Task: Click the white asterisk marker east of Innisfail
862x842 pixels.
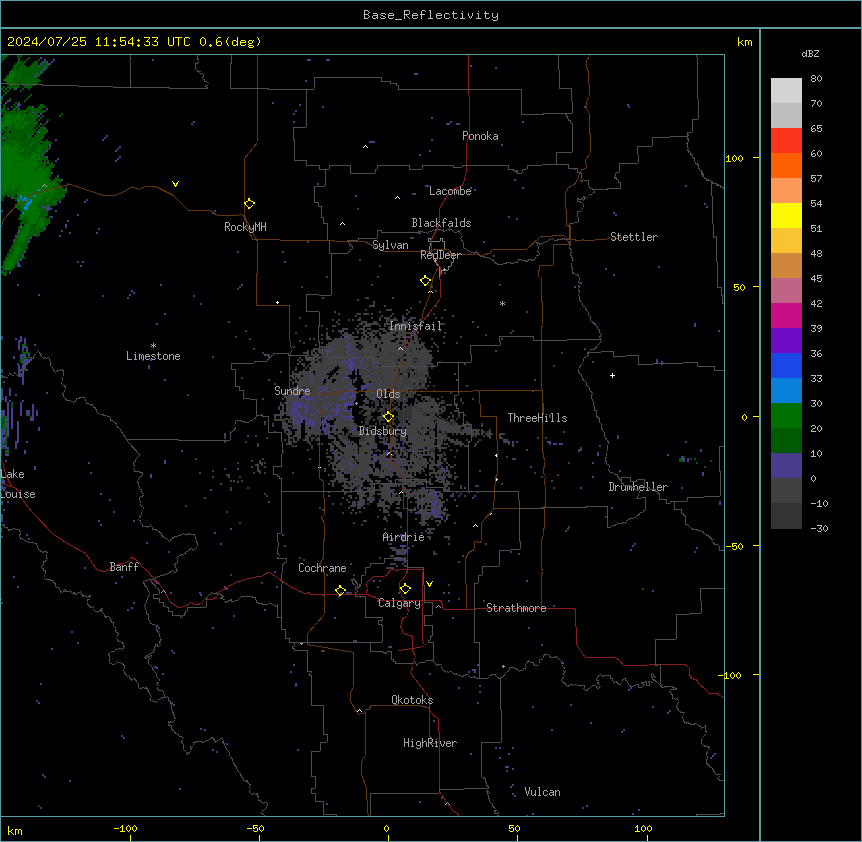Action: (x=502, y=303)
